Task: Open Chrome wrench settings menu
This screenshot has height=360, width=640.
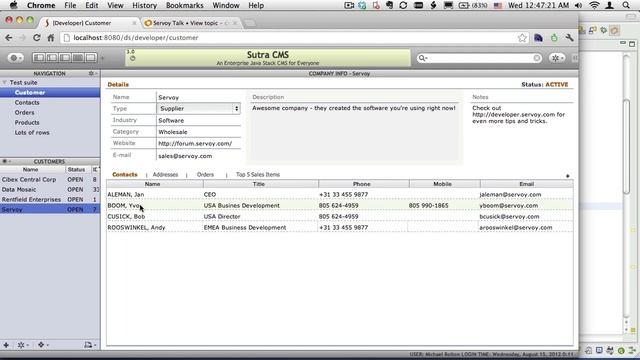Action: click(x=569, y=38)
